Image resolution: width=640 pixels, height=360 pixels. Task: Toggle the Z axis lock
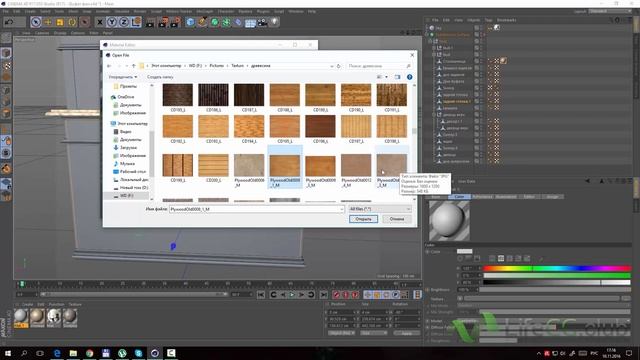pyautogui.click(x=123, y=22)
